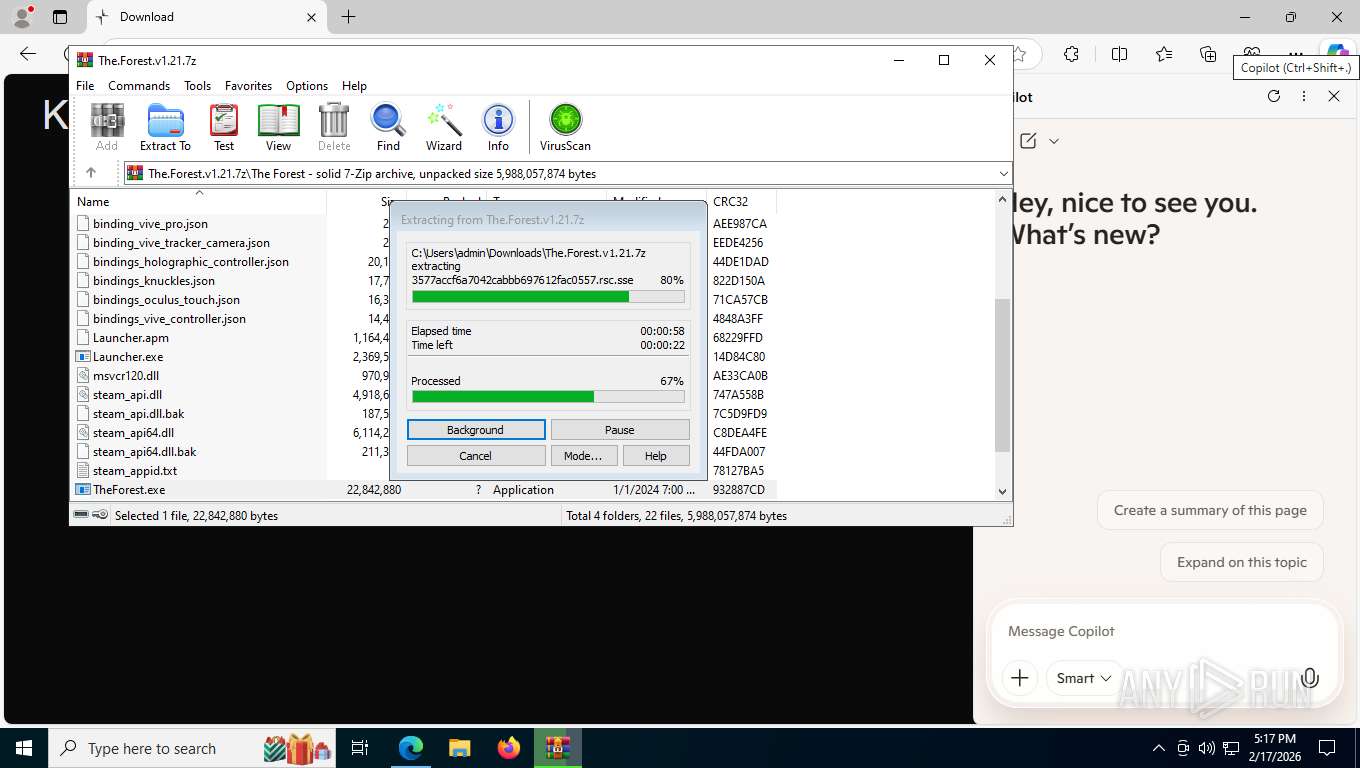Viewport: 1360px width, 768px height.
Task: Open the File menu
Action: click(x=85, y=86)
